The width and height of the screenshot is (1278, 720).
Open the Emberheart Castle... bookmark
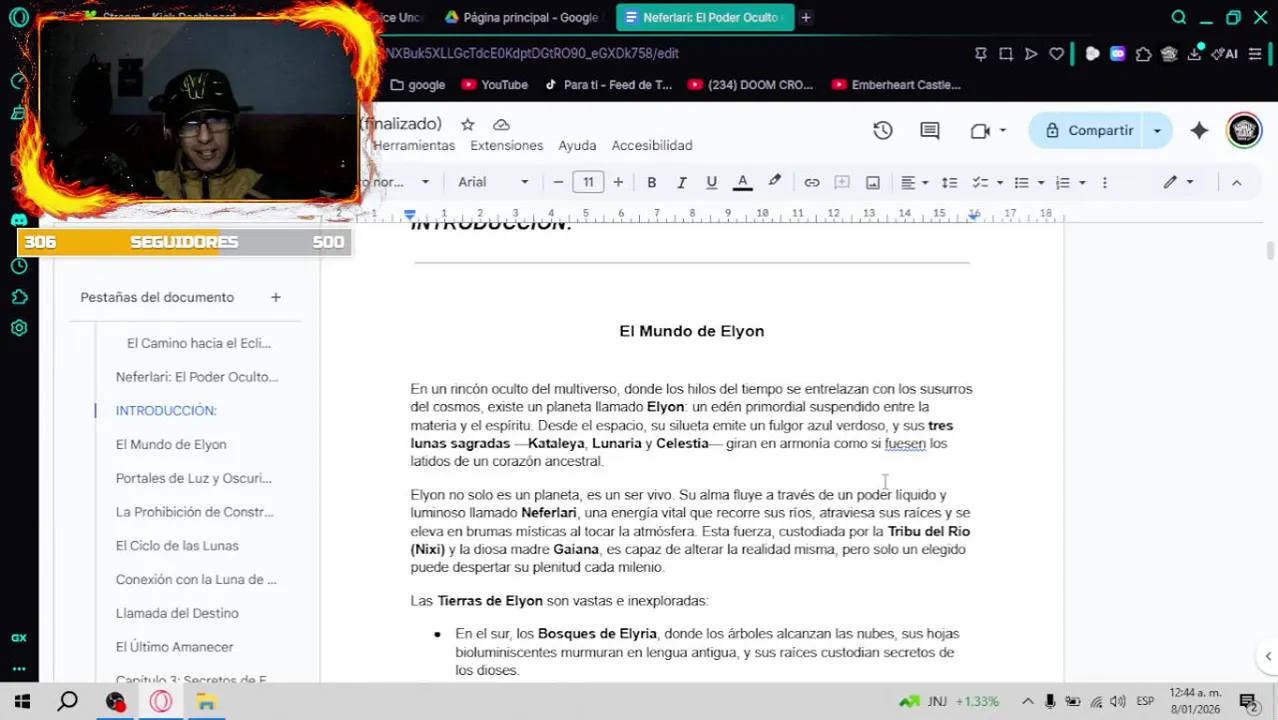(x=896, y=85)
